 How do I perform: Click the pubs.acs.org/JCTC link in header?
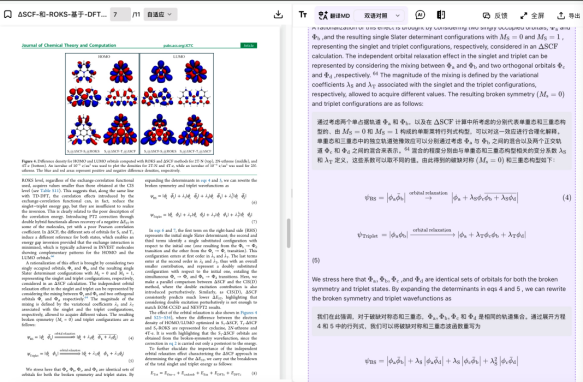[178, 45]
